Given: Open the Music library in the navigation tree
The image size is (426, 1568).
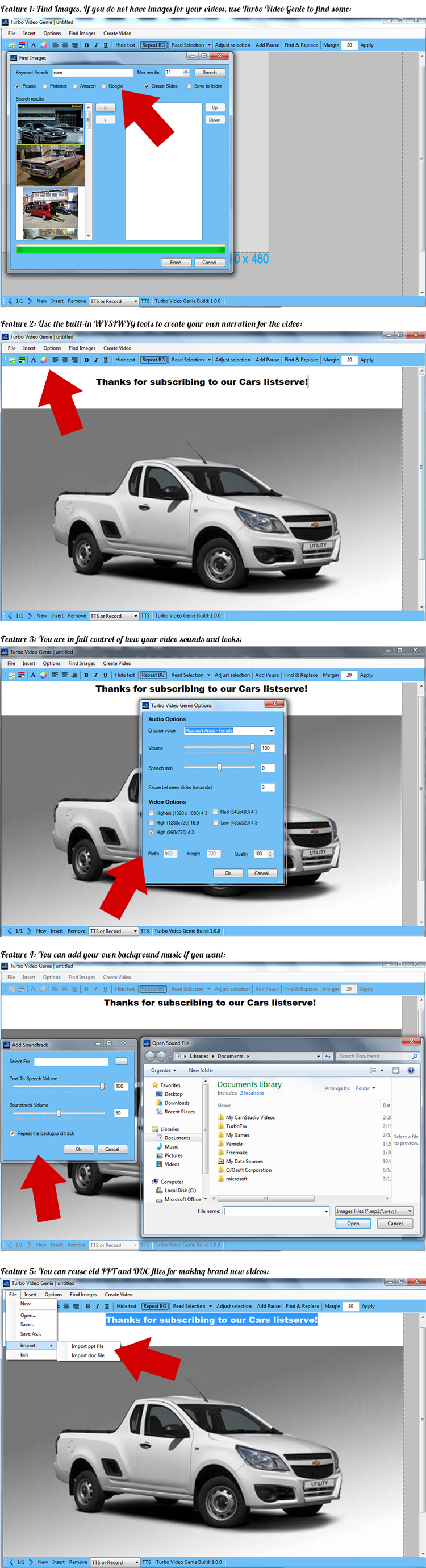Looking at the screenshot, I should pos(171,1146).
